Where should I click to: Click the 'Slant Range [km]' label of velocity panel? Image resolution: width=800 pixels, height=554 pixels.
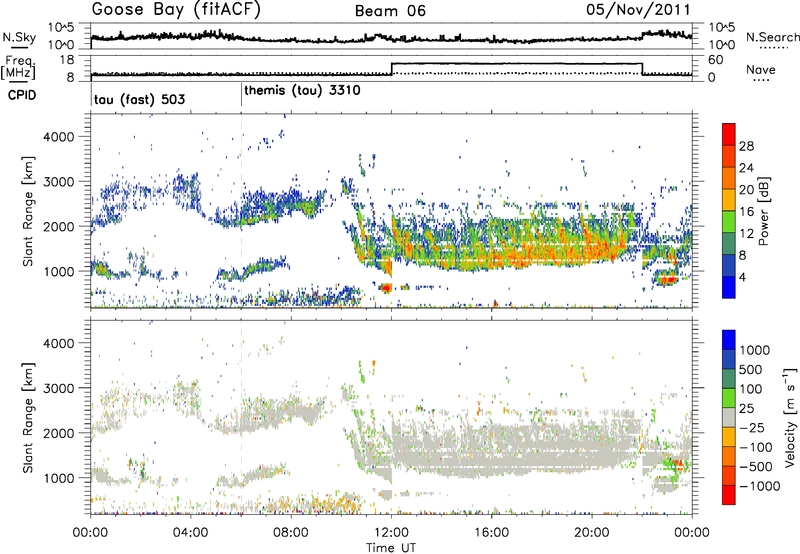[x=28, y=417]
